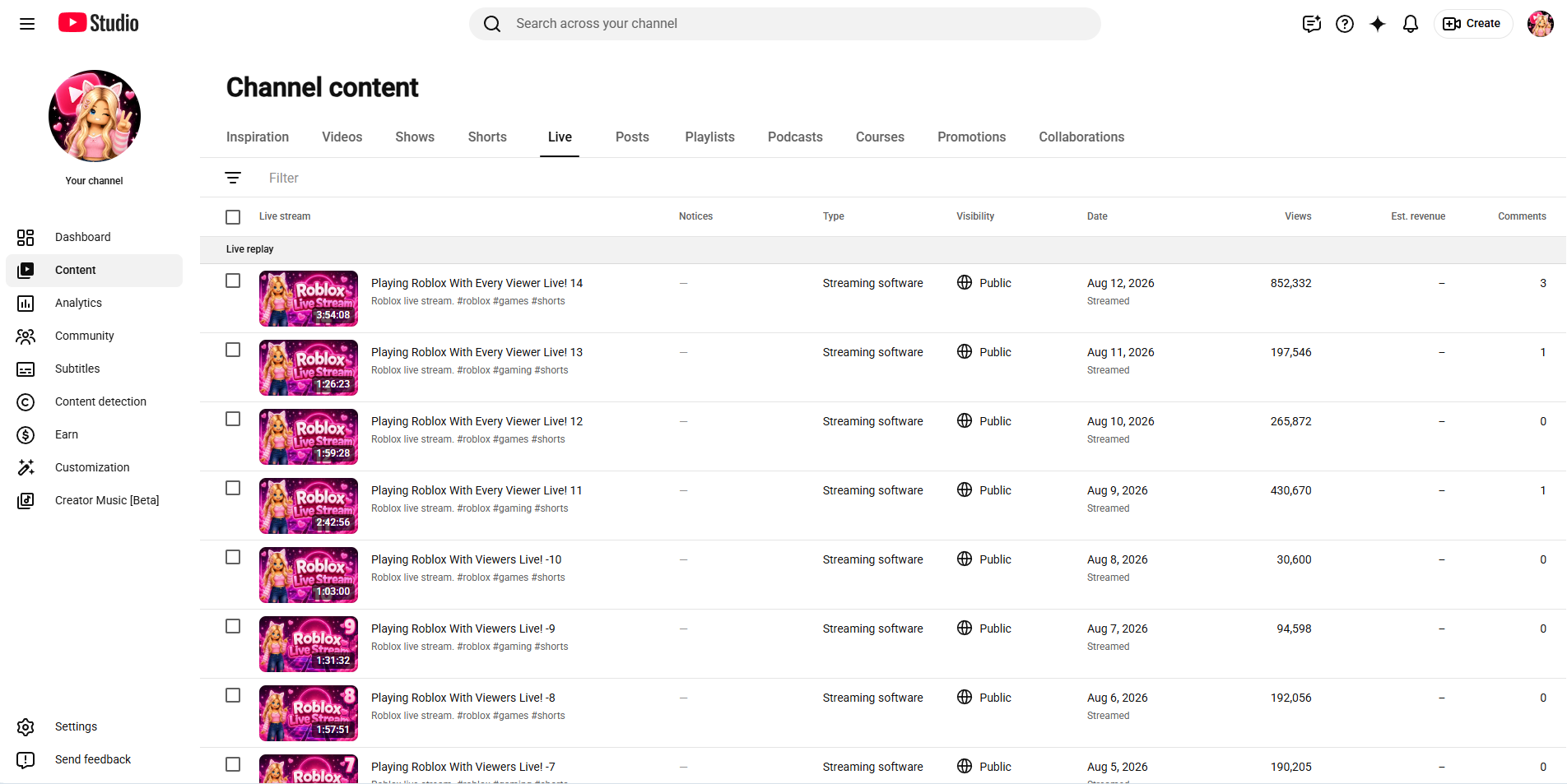
Task: Check the box for Live! 14 stream
Action: [x=233, y=281]
